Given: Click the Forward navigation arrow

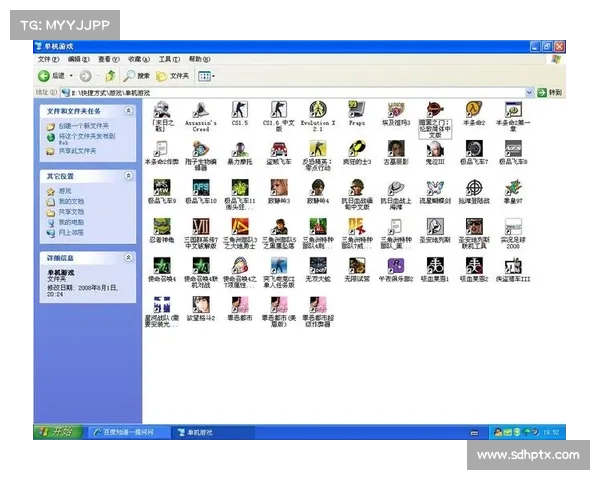Looking at the screenshot, I should (x=85, y=76).
